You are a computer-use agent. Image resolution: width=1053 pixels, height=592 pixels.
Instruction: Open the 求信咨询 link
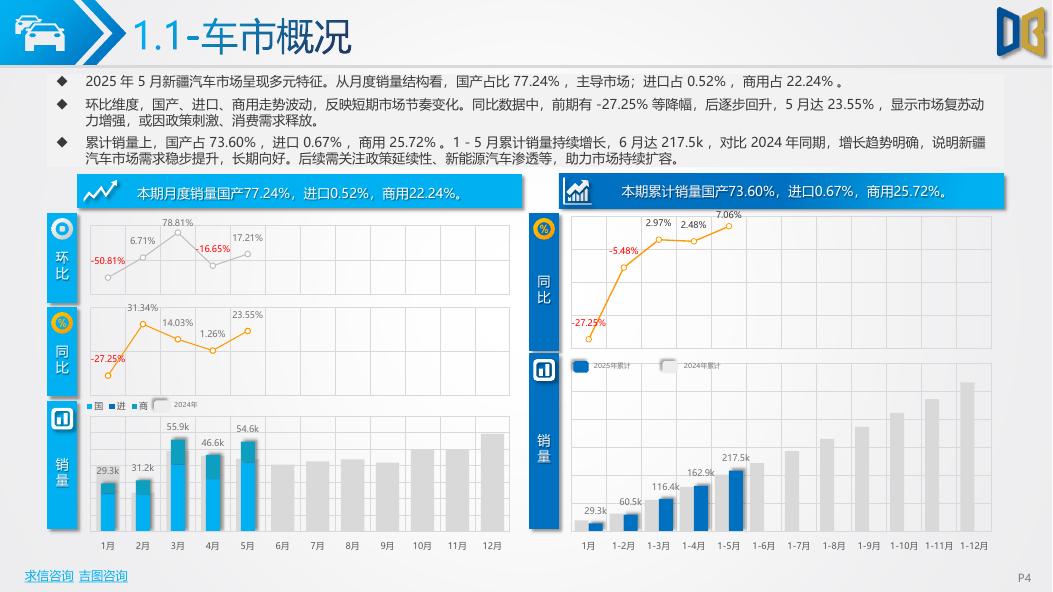point(48,576)
